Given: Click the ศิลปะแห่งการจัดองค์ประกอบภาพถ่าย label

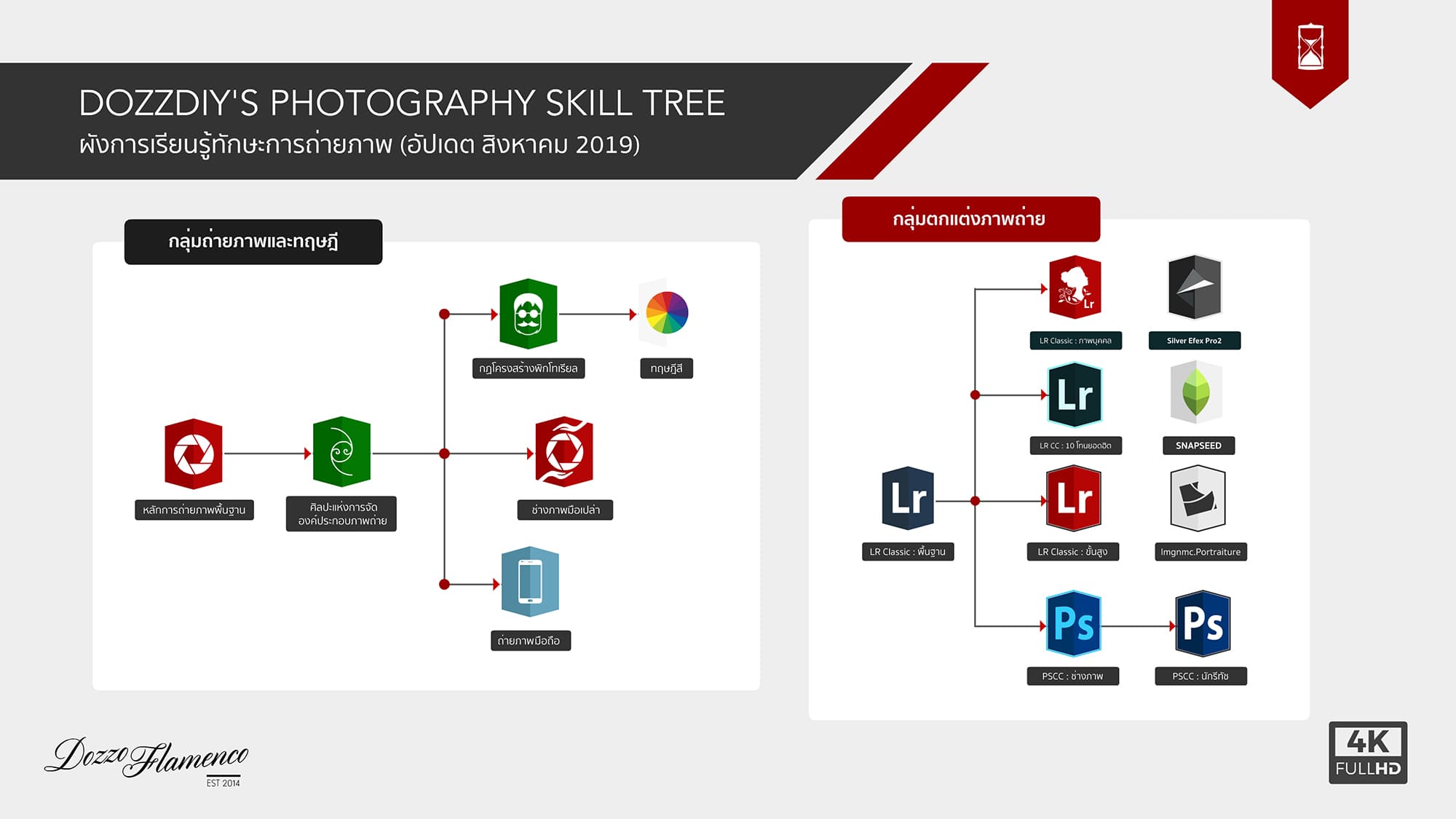Looking at the screenshot, I should (341, 514).
